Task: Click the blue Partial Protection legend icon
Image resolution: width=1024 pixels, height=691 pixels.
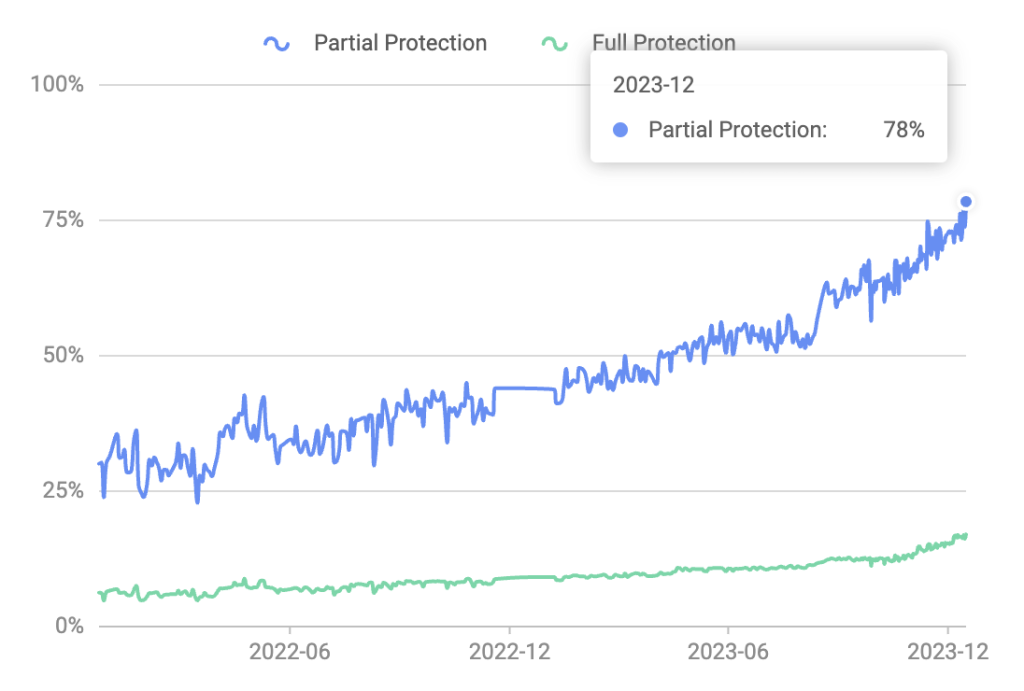Action: coord(276,43)
